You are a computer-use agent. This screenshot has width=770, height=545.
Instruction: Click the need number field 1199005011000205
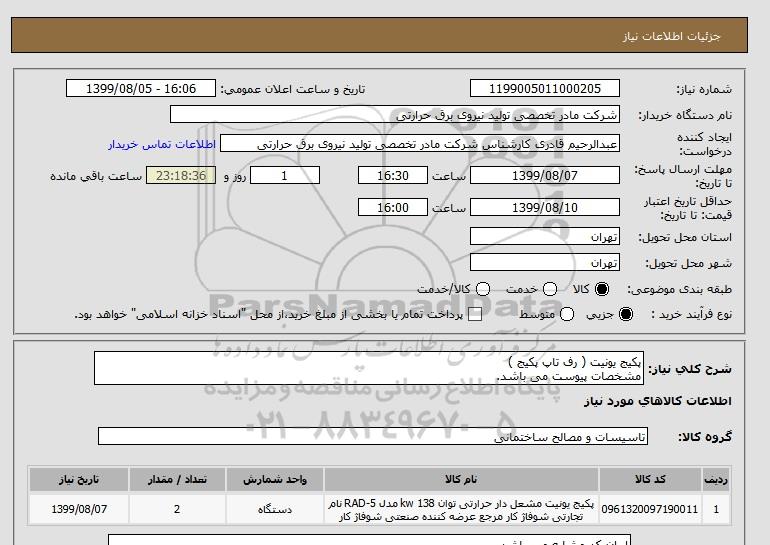[x=545, y=88]
